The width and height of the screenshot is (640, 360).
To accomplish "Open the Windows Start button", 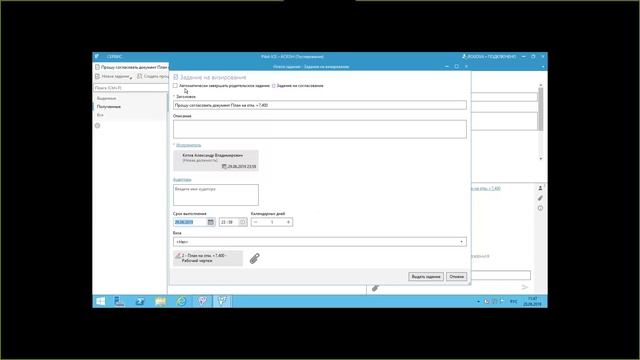I will [100, 301].
